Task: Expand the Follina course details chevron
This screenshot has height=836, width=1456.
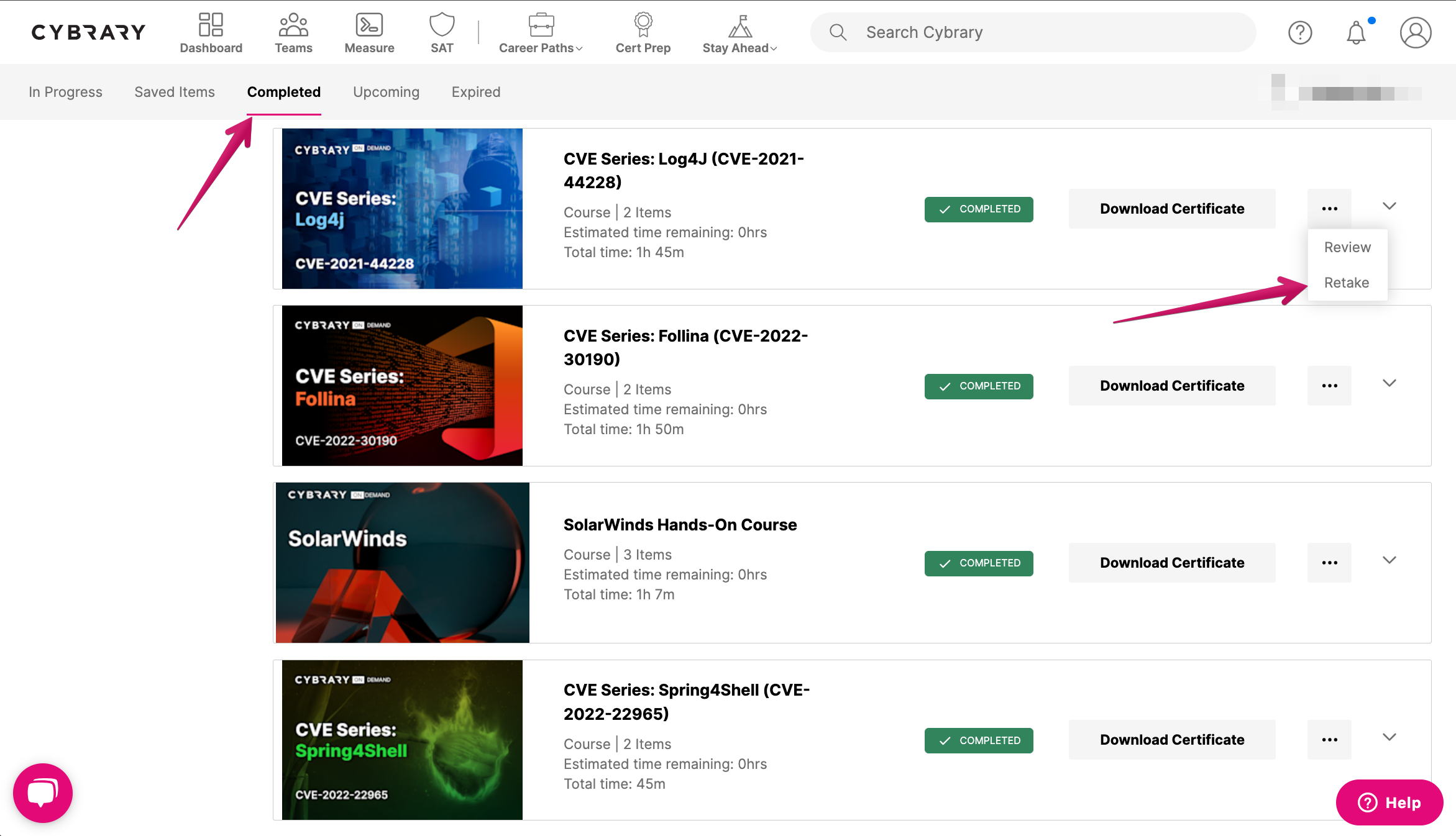Action: point(1390,383)
